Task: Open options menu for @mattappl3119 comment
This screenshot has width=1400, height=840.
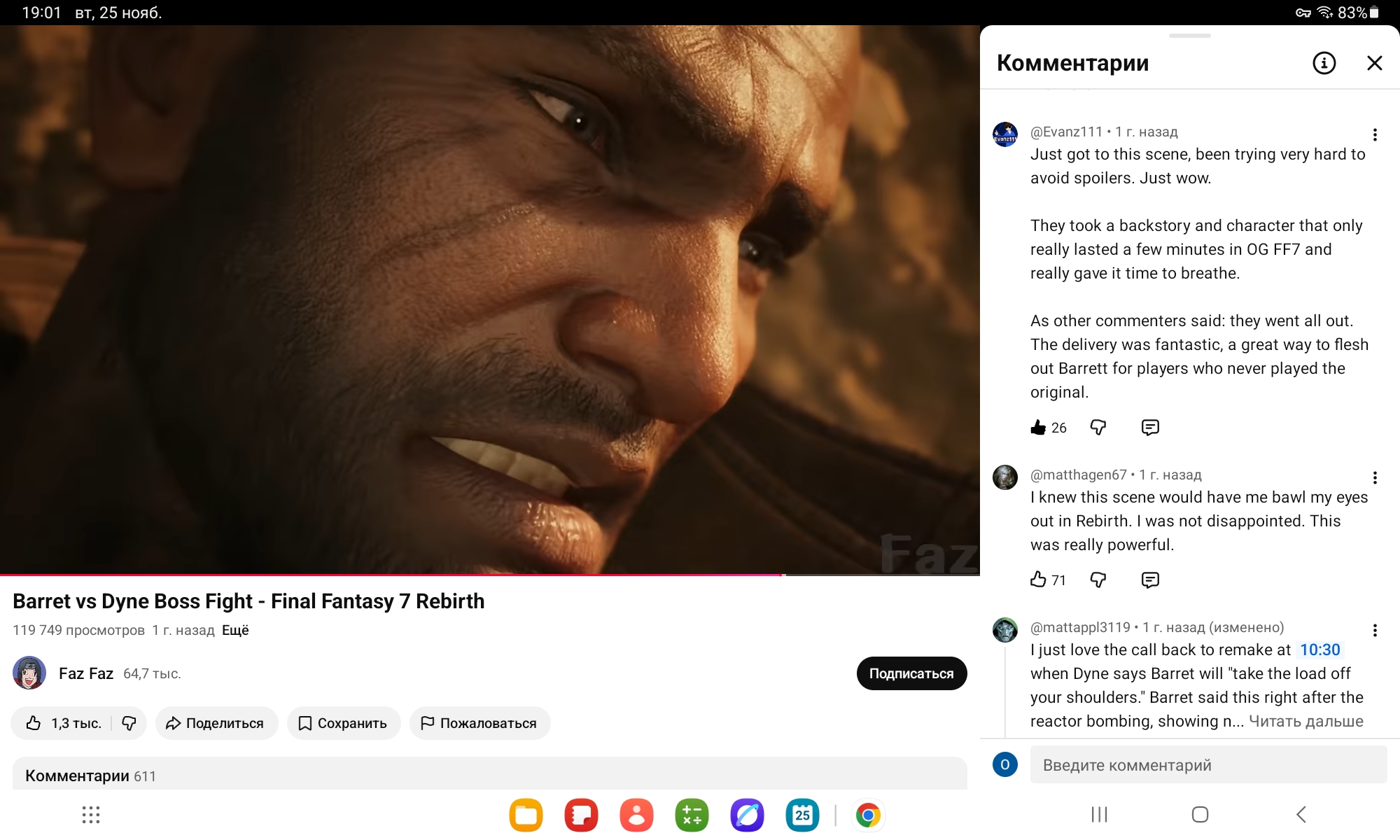Action: tap(1375, 630)
